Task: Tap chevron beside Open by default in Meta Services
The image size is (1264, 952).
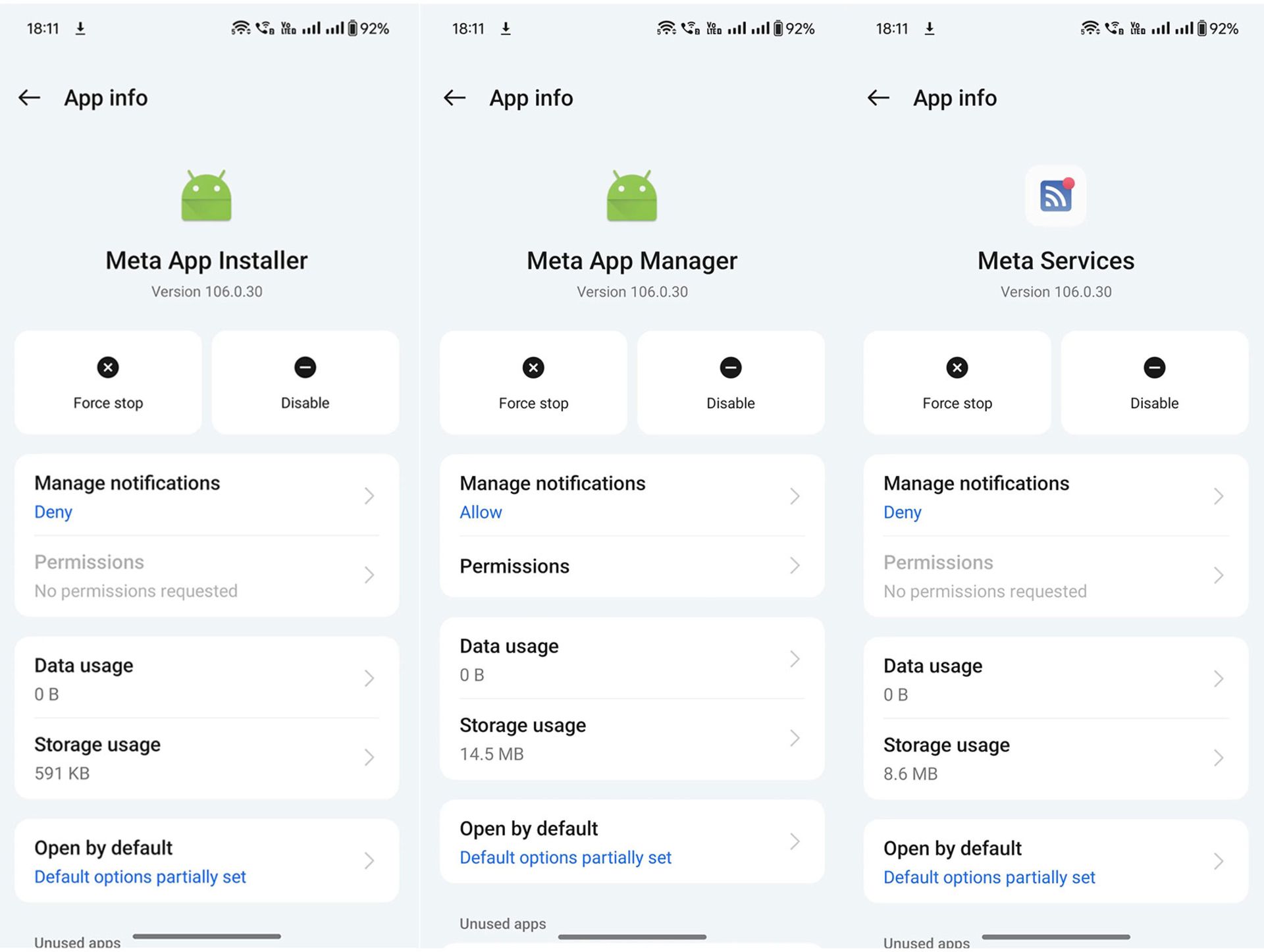Action: click(x=1219, y=861)
